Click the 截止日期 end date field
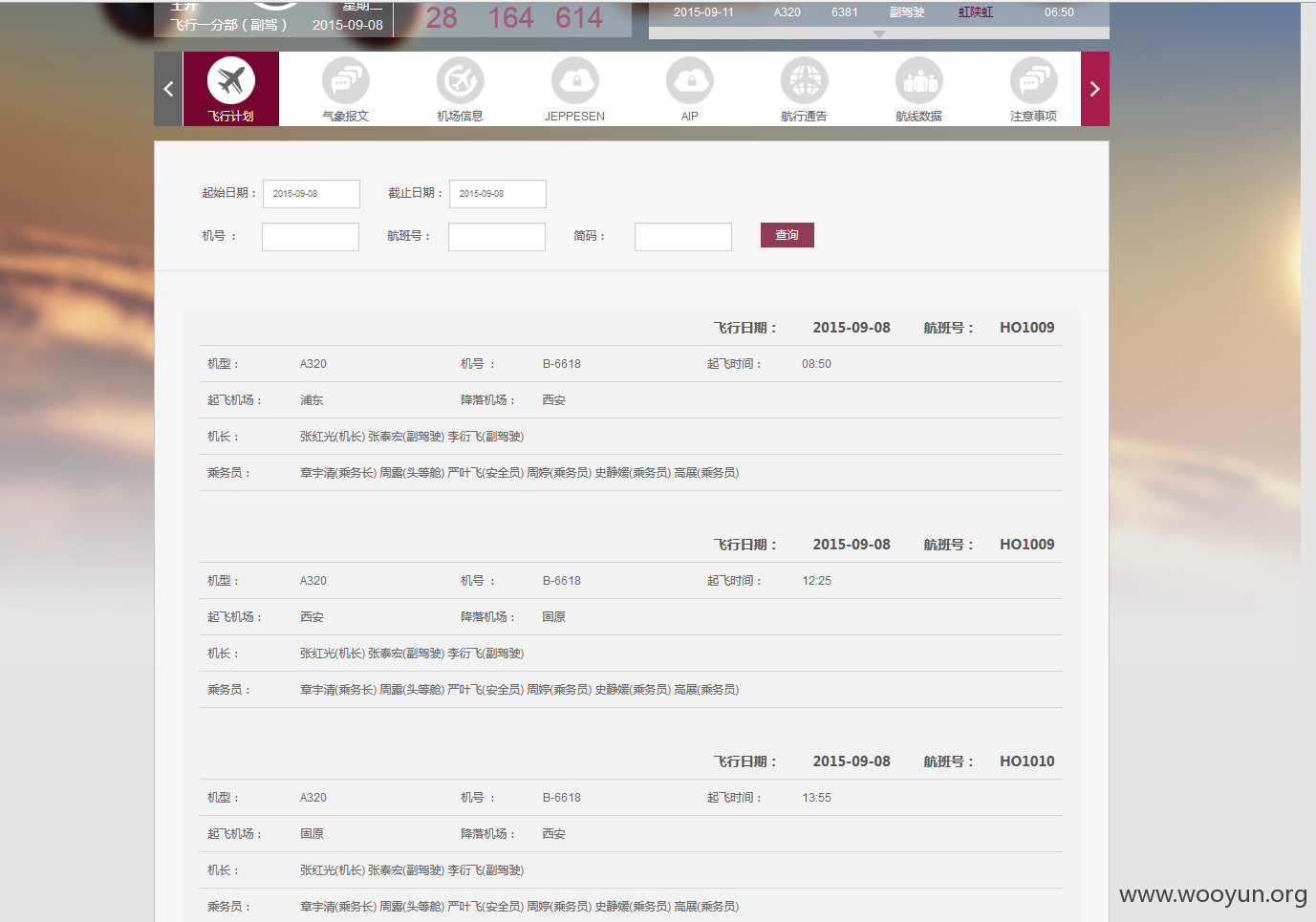Image resolution: width=1316 pixels, height=922 pixels. click(x=498, y=194)
